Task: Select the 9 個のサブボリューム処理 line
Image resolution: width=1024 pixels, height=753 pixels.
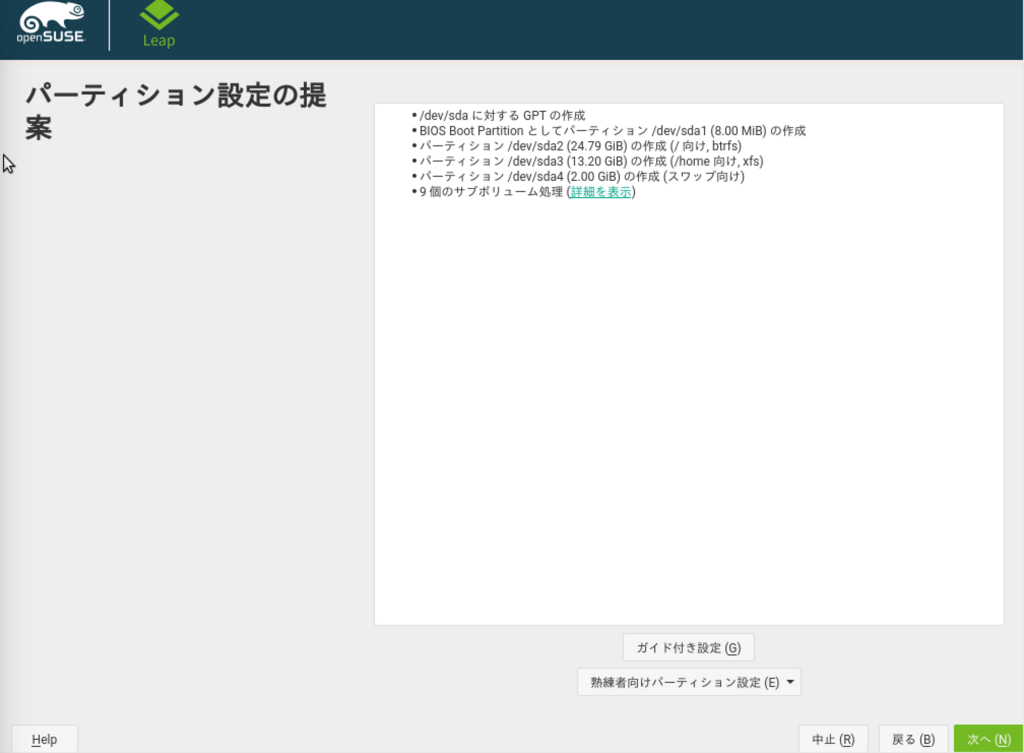Action: tap(524, 192)
